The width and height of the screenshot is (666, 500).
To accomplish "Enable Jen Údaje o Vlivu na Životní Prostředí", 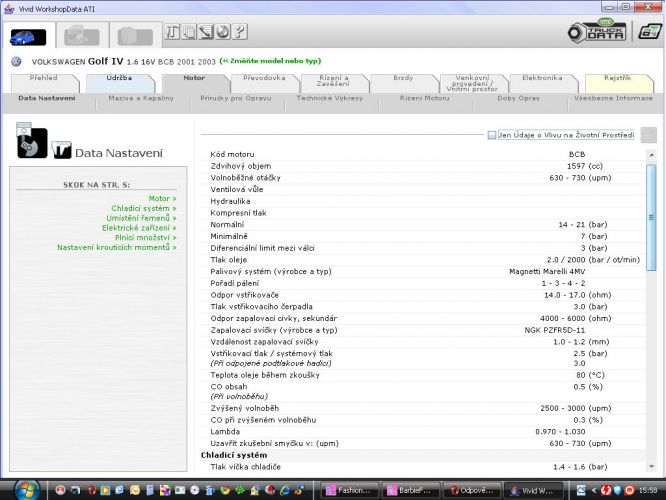I will (492, 135).
